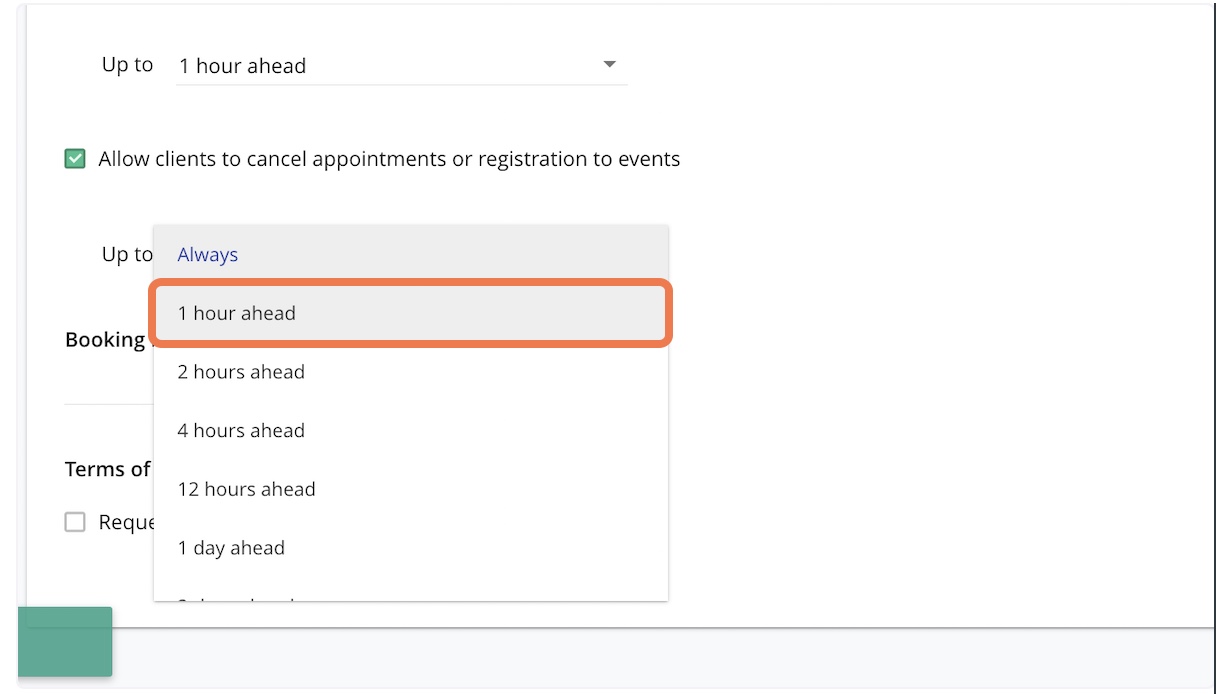Click the top dropdown's arrow icon
This screenshot has width=1218, height=694.
pyautogui.click(x=609, y=65)
